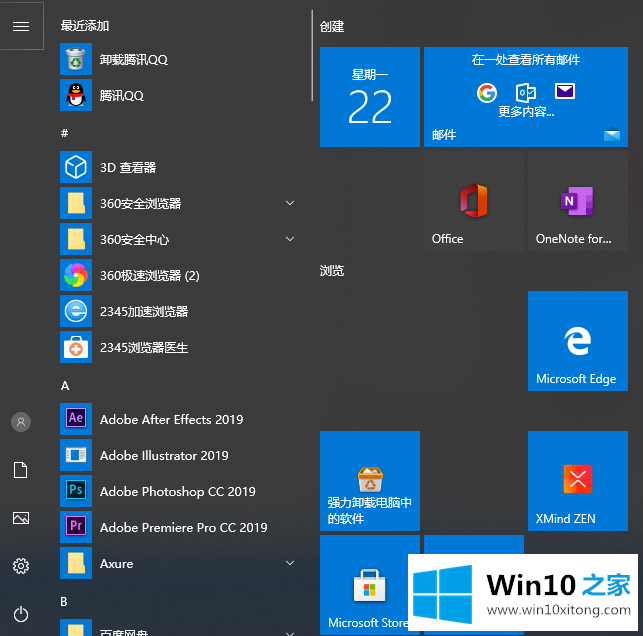
Task: Open the 强力卸载电脑中的软件 tile
Action: point(370,481)
